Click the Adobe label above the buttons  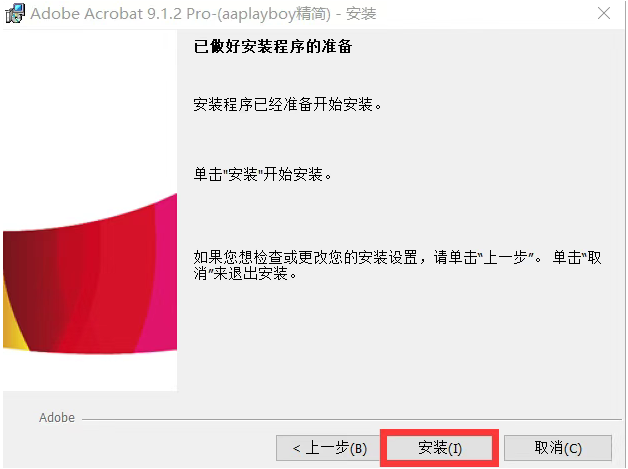(57, 418)
